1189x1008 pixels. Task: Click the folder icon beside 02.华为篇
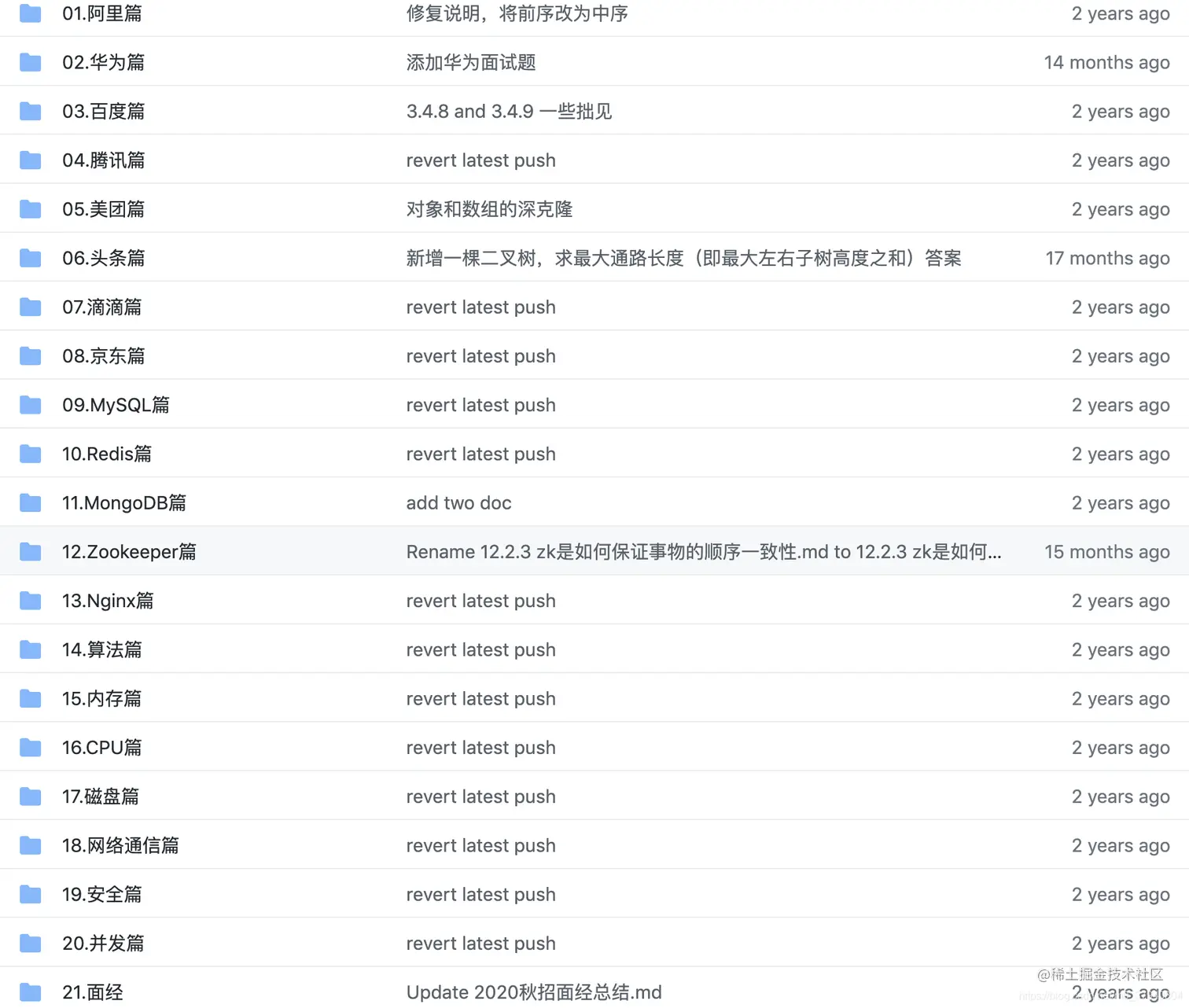[x=30, y=62]
